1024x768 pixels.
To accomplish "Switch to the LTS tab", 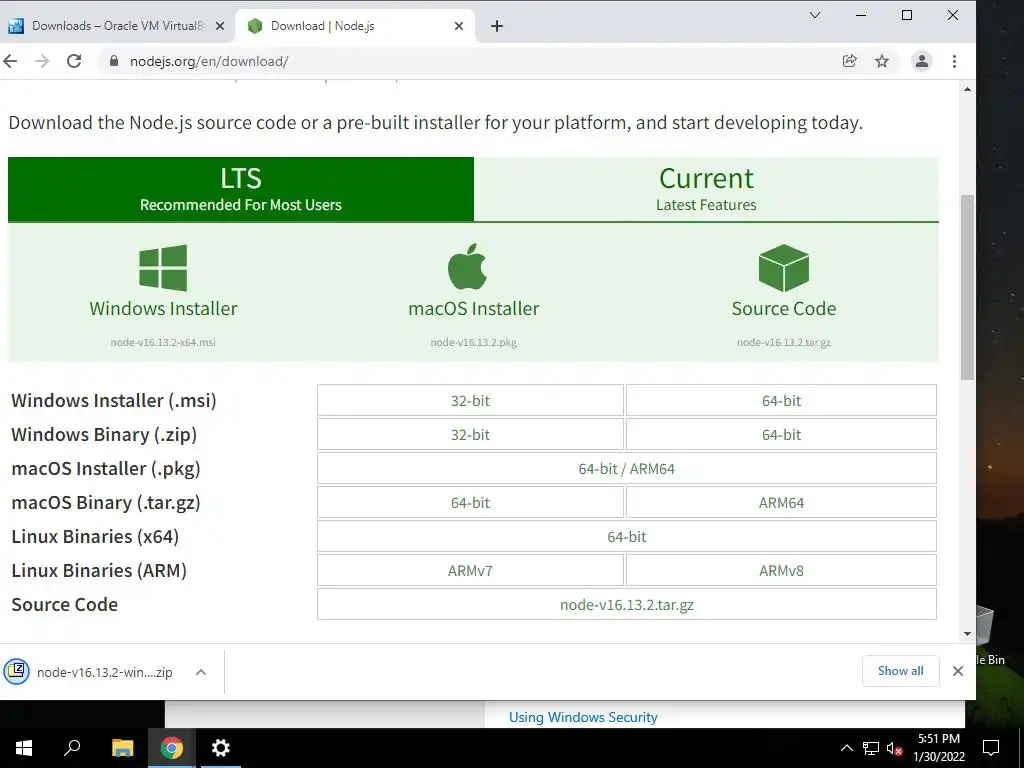I will coord(241,189).
